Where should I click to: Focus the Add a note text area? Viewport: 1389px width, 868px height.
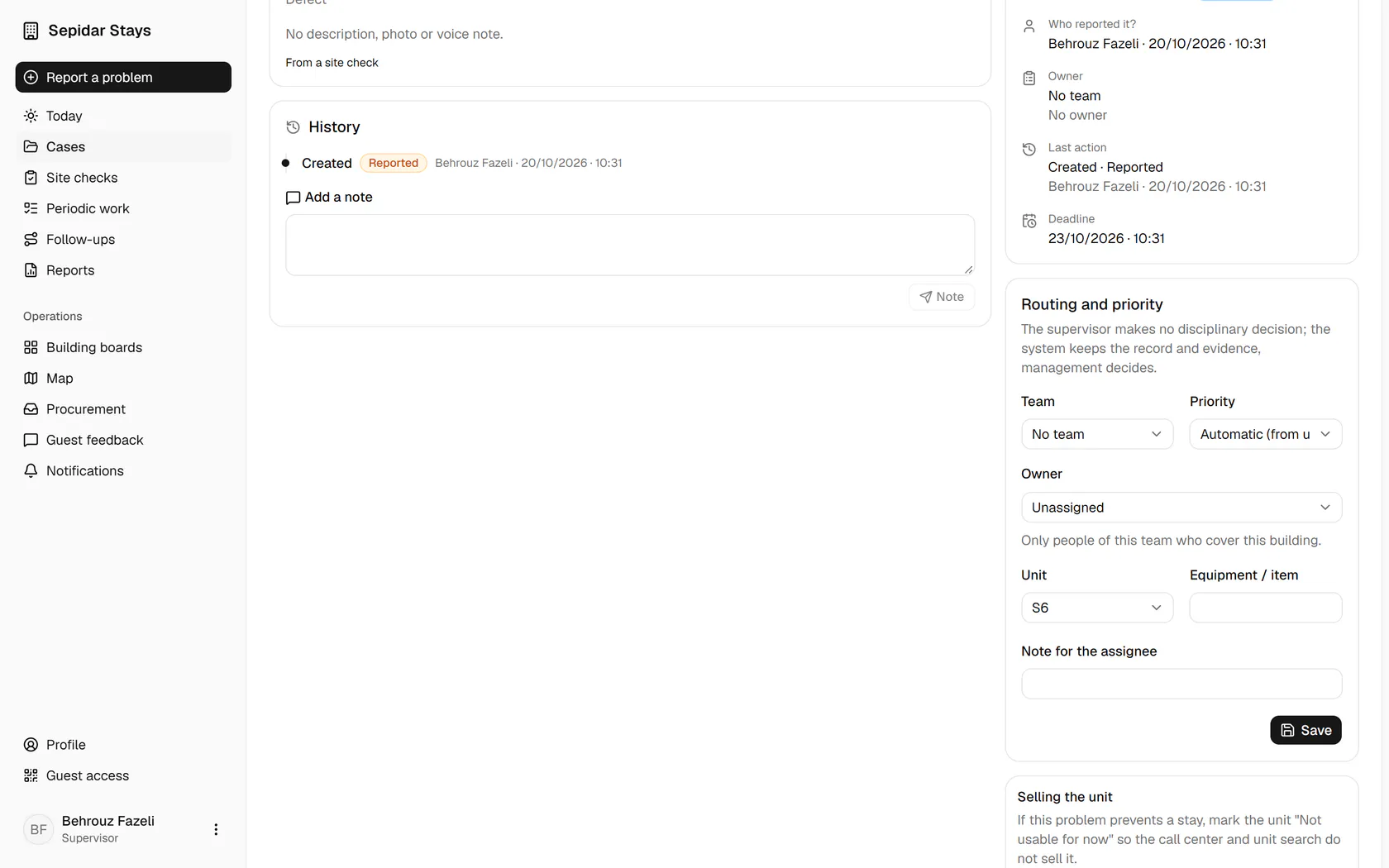coord(630,245)
